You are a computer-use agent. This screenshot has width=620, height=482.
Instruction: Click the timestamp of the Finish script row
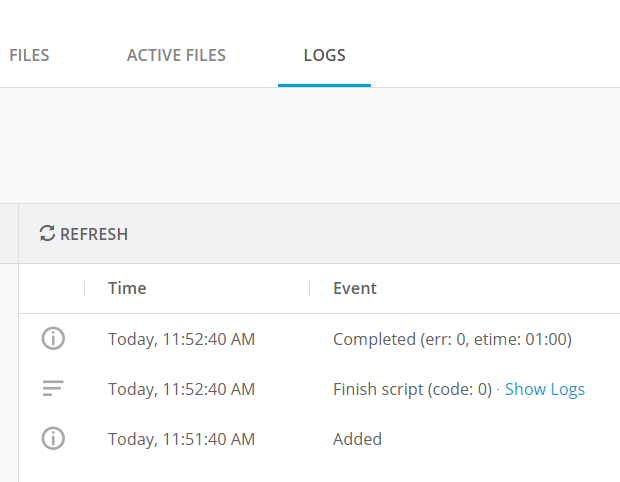click(x=181, y=389)
